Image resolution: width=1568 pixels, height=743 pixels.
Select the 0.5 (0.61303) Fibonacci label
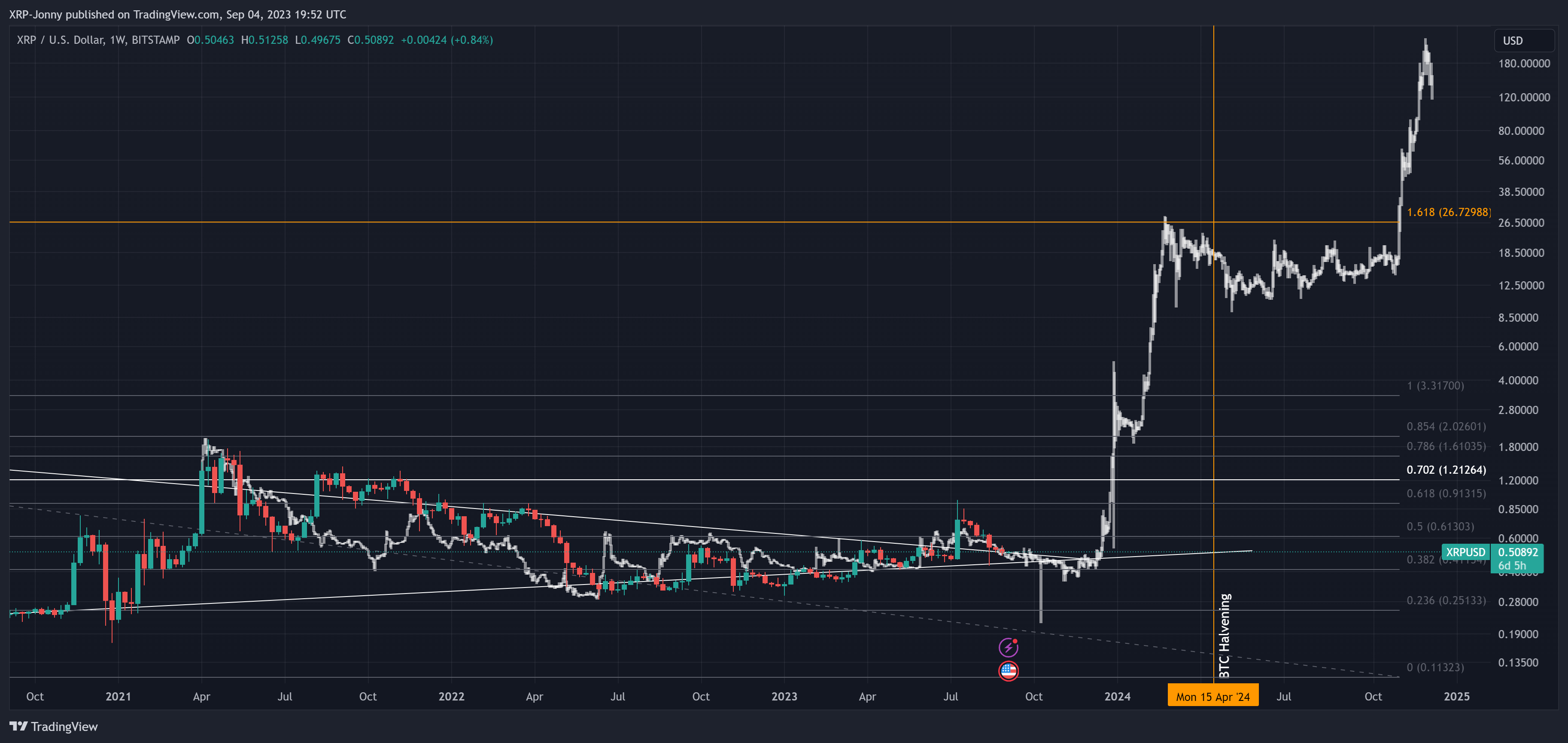(x=1440, y=526)
